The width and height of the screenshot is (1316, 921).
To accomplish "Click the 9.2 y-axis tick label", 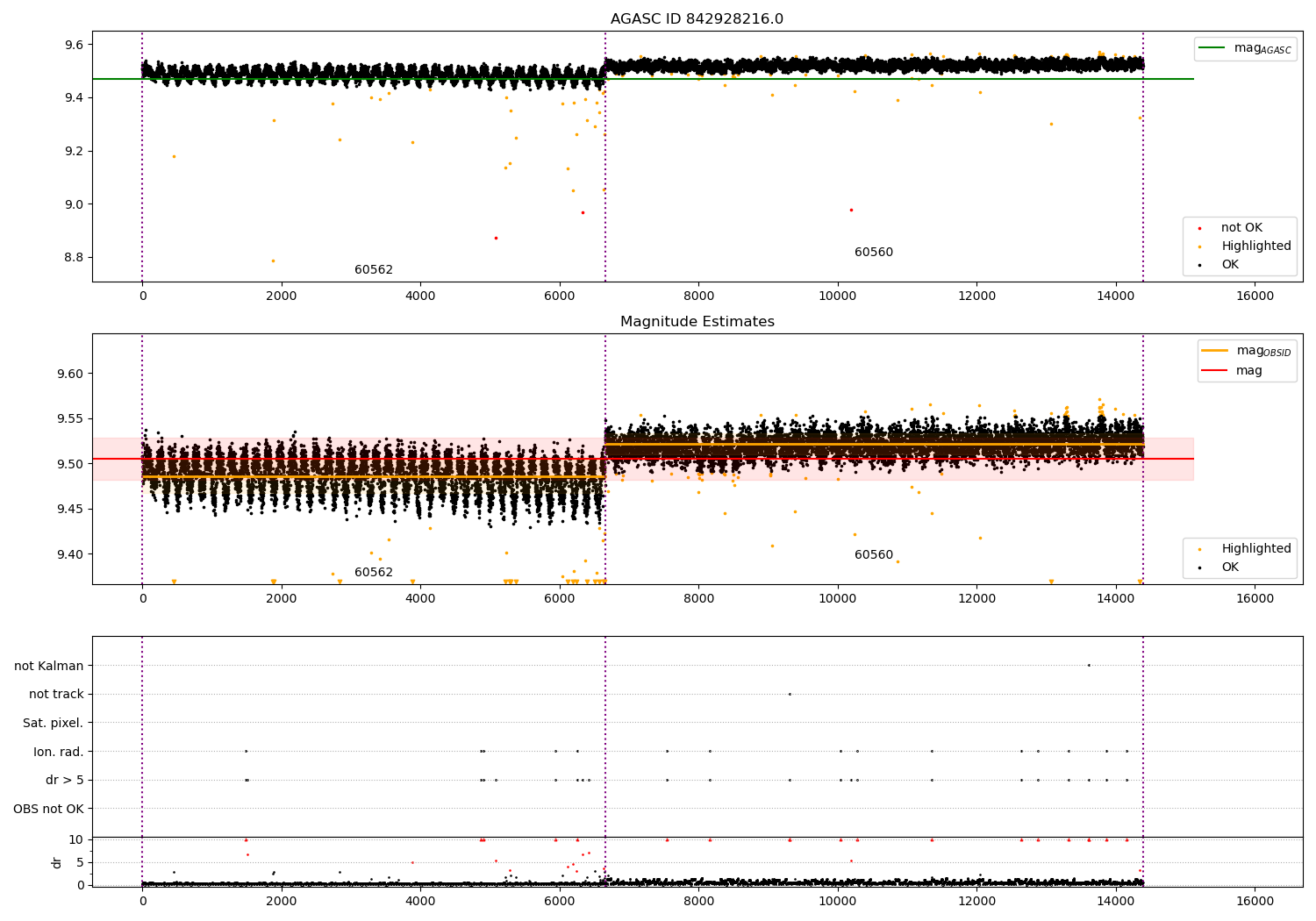I will pyautogui.click(x=73, y=151).
